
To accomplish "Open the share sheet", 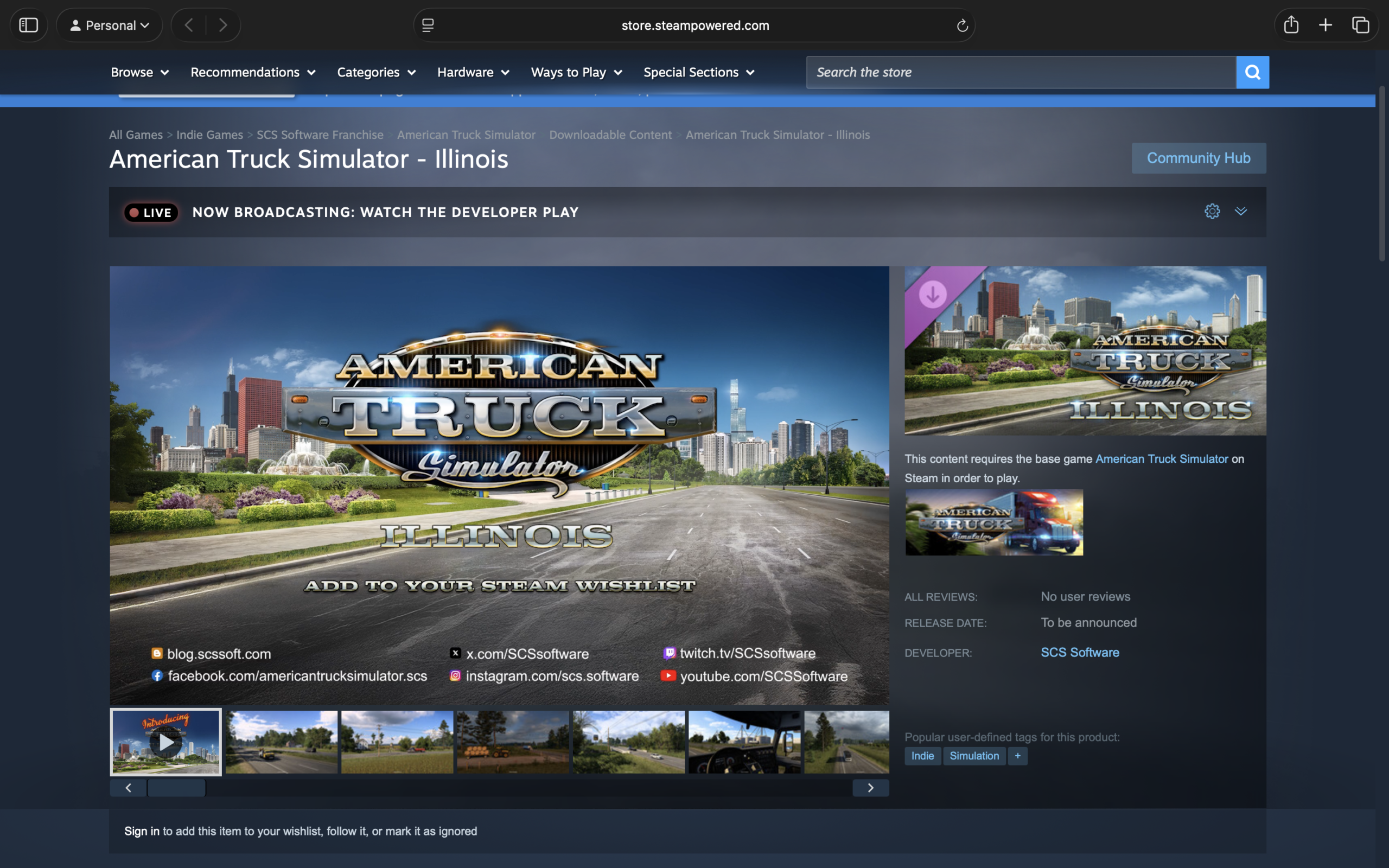I will tap(1291, 25).
